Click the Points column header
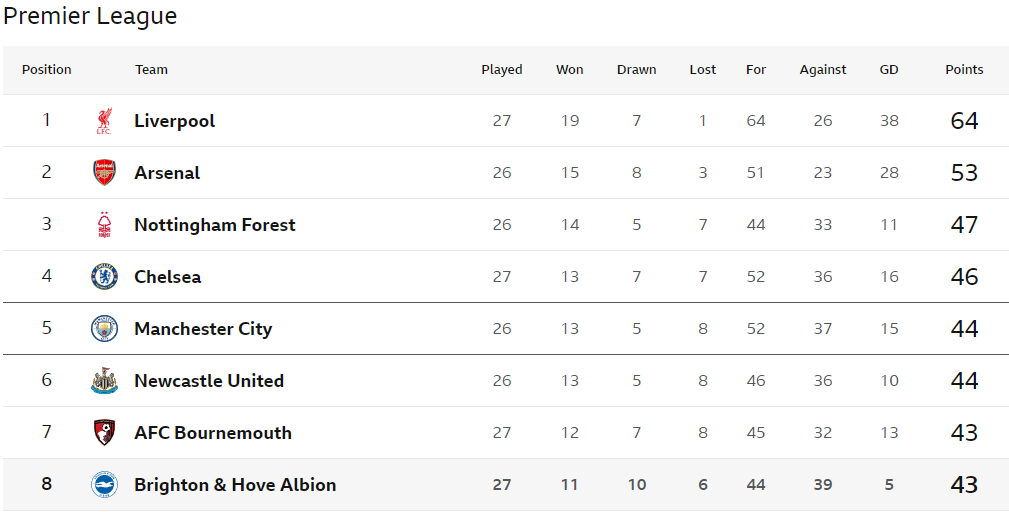The width and height of the screenshot is (1009, 512). pos(964,69)
